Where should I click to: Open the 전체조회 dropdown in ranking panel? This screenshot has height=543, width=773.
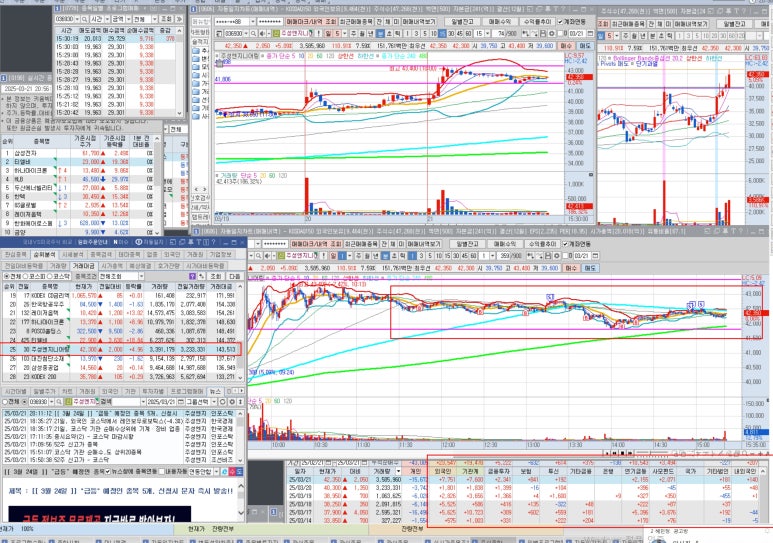141,276
